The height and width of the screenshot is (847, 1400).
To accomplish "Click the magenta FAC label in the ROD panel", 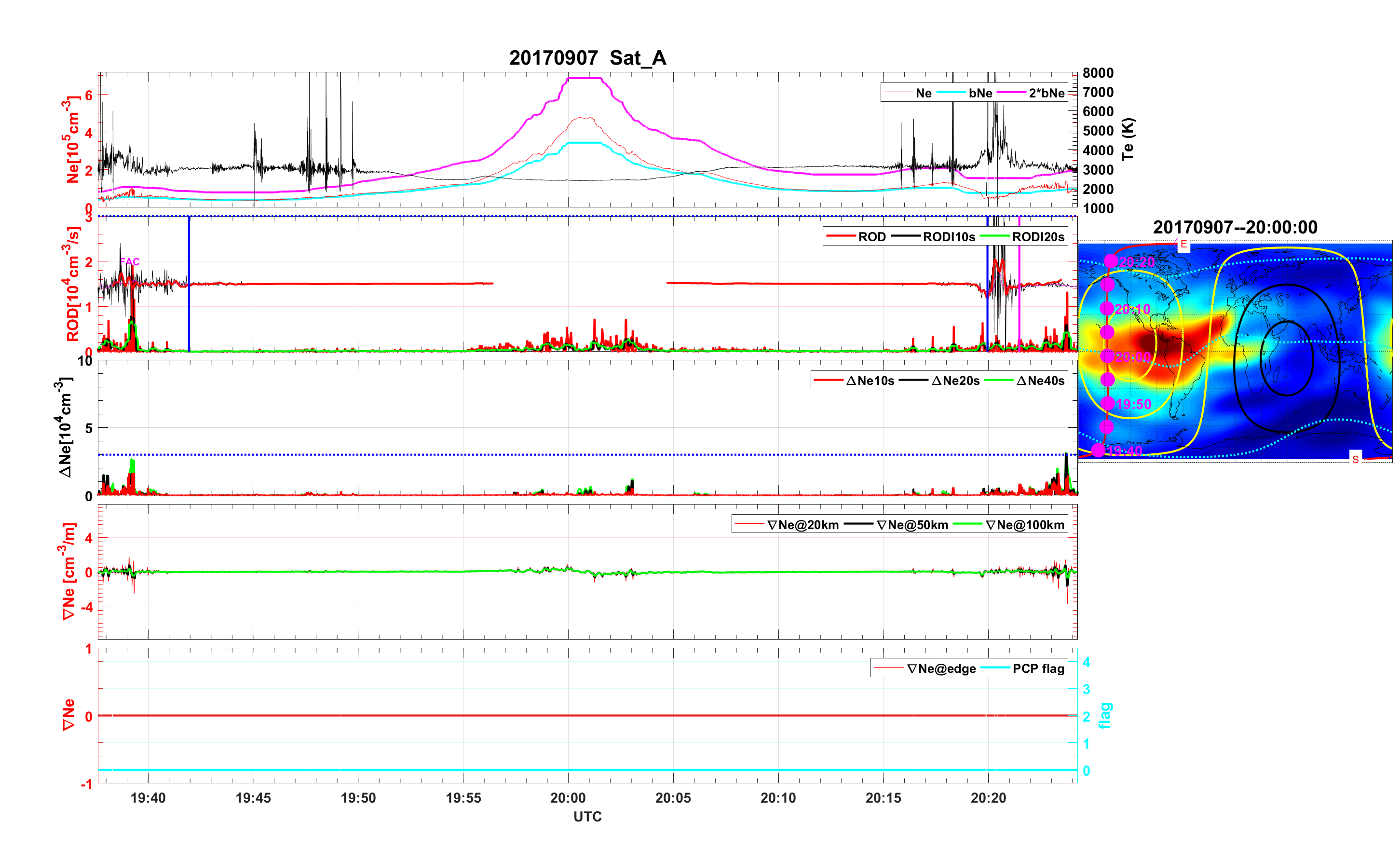I will (130, 261).
